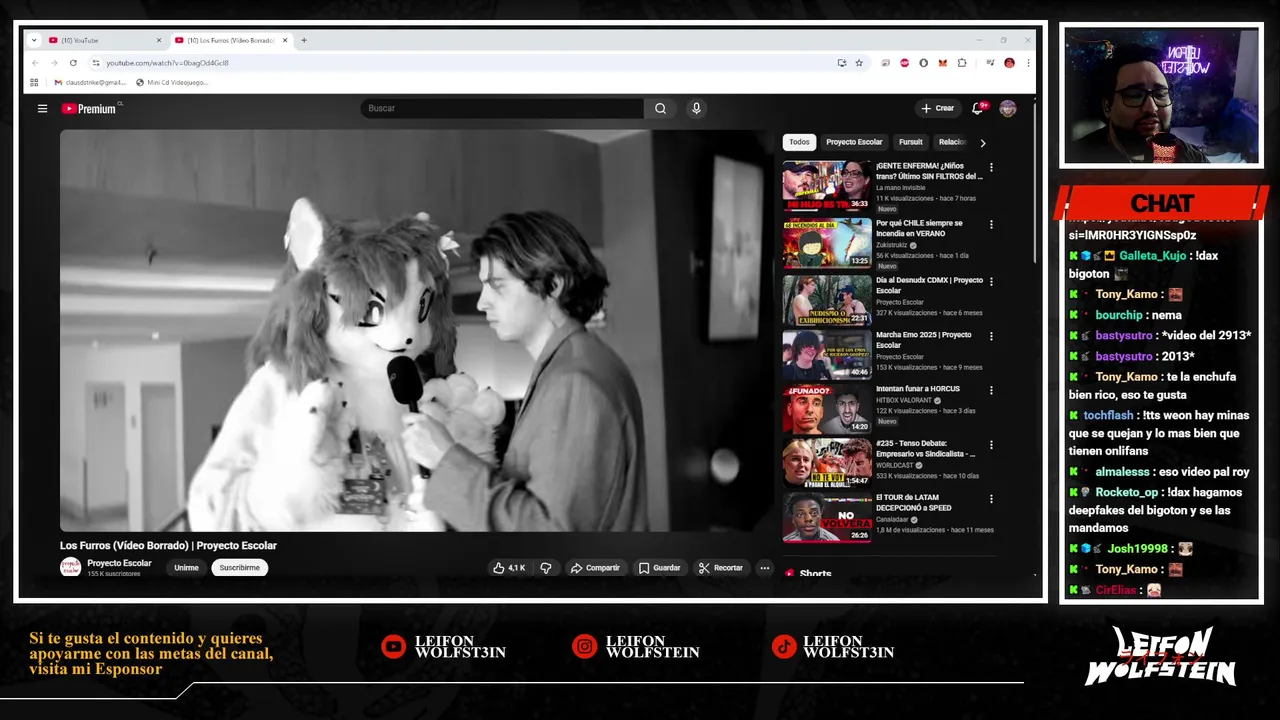The width and height of the screenshot is (1280, 720).
Task: Open the Mini Cd Videojuego bookmark
Action: tap(172, 82)
